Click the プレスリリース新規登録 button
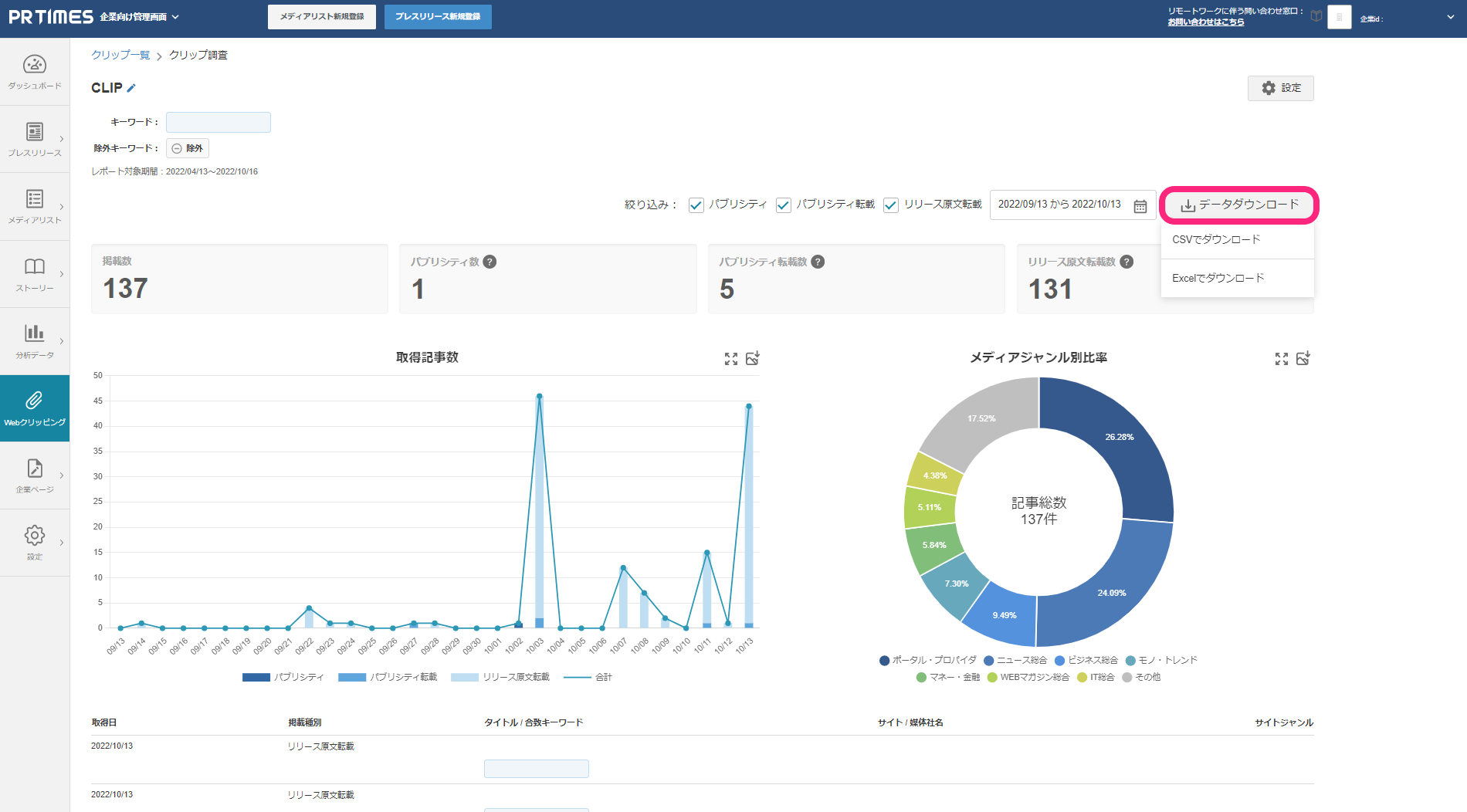The height and width of the screenshot is (812, 1467). point(438,16)
